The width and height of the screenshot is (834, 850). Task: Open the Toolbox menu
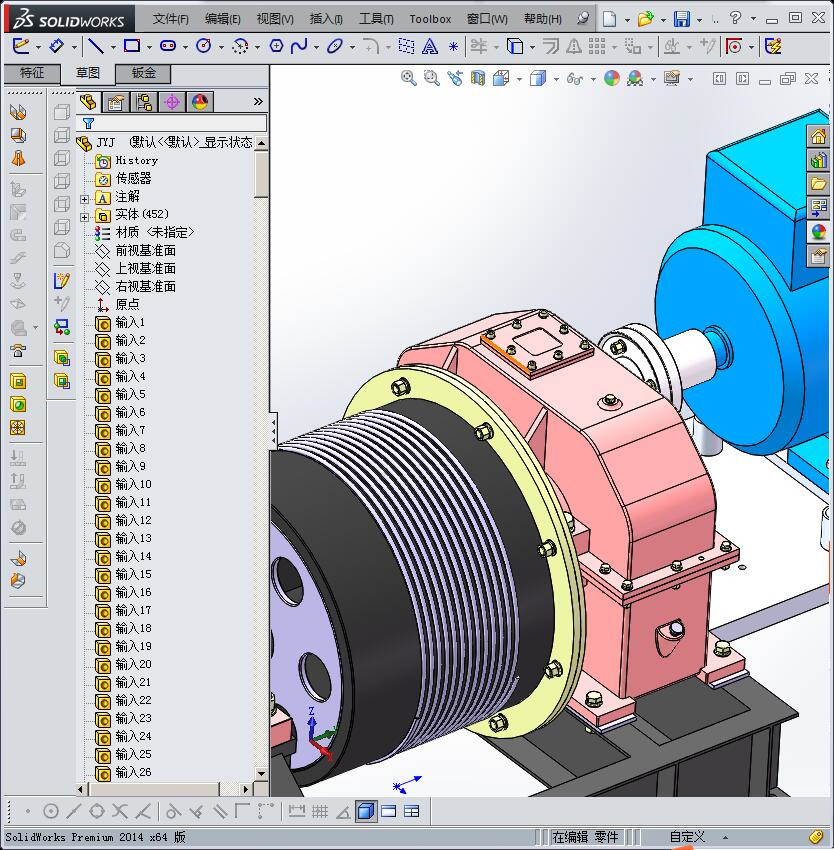click(x=430, y=19)
